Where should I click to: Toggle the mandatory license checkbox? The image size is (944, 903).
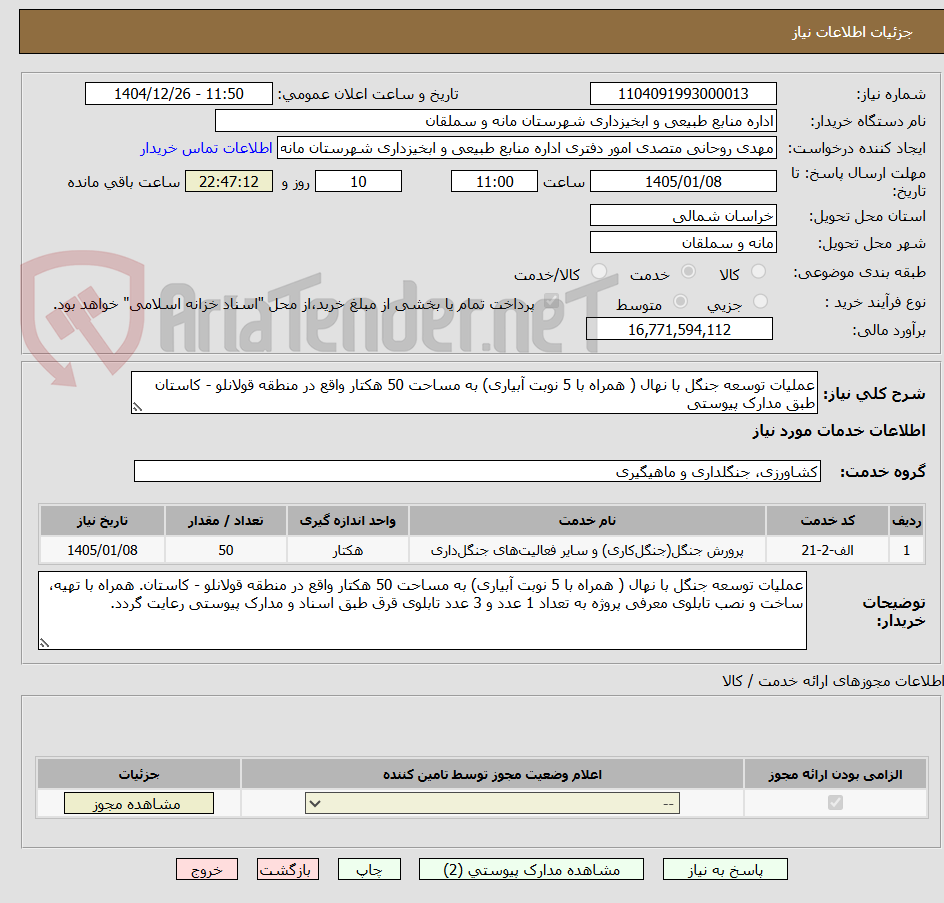835,802
